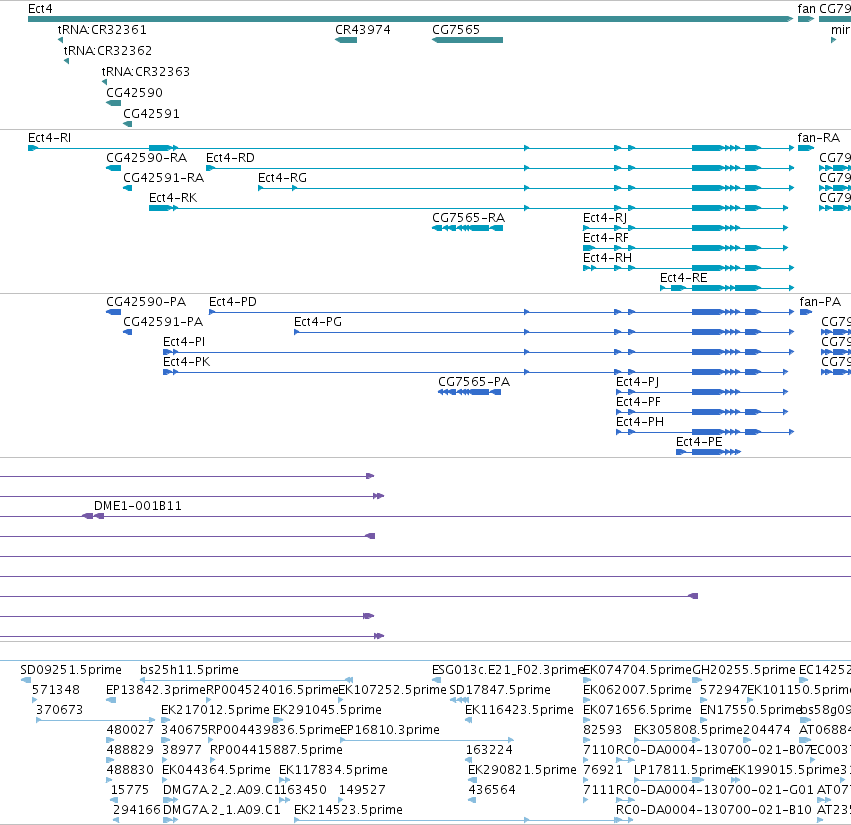This screenshot has width=851, height=825.
Task: Click the fan-PA protein label
Action: [x=820, y=302]
